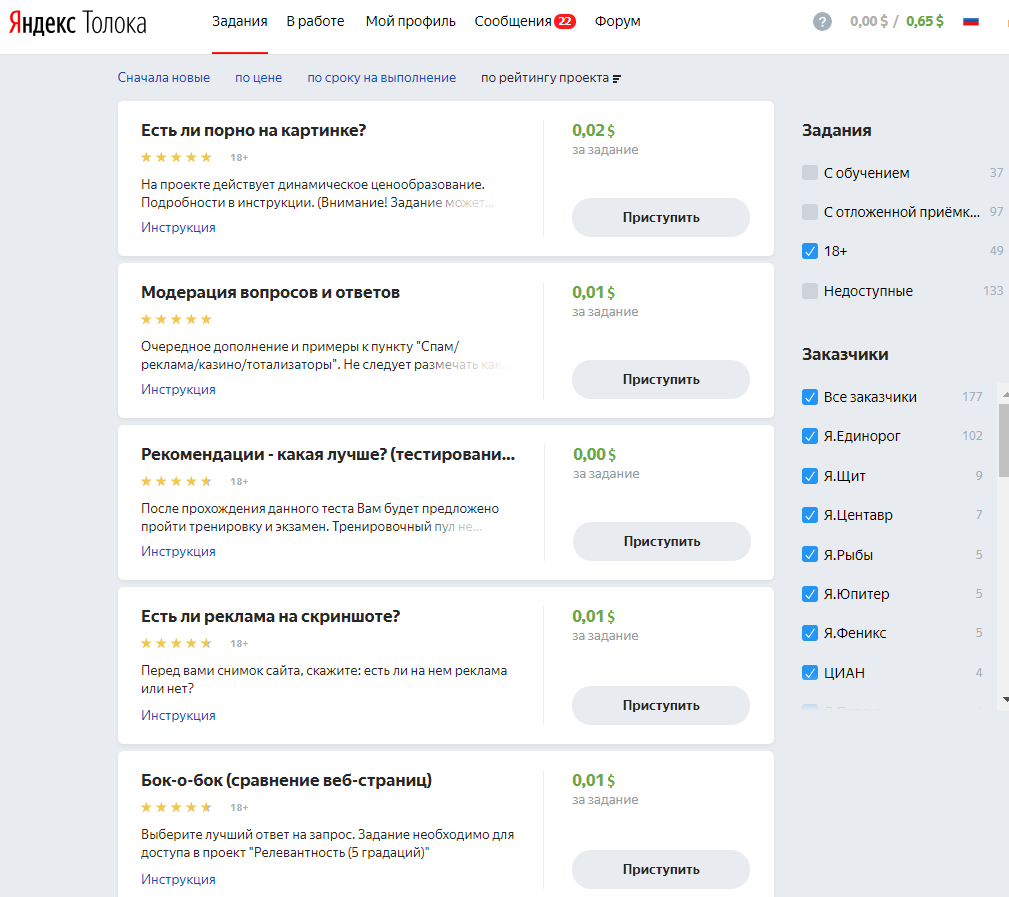
Task: Start 'Есть ли реклама на скриншоте?' task
Action: click(661, 705)
